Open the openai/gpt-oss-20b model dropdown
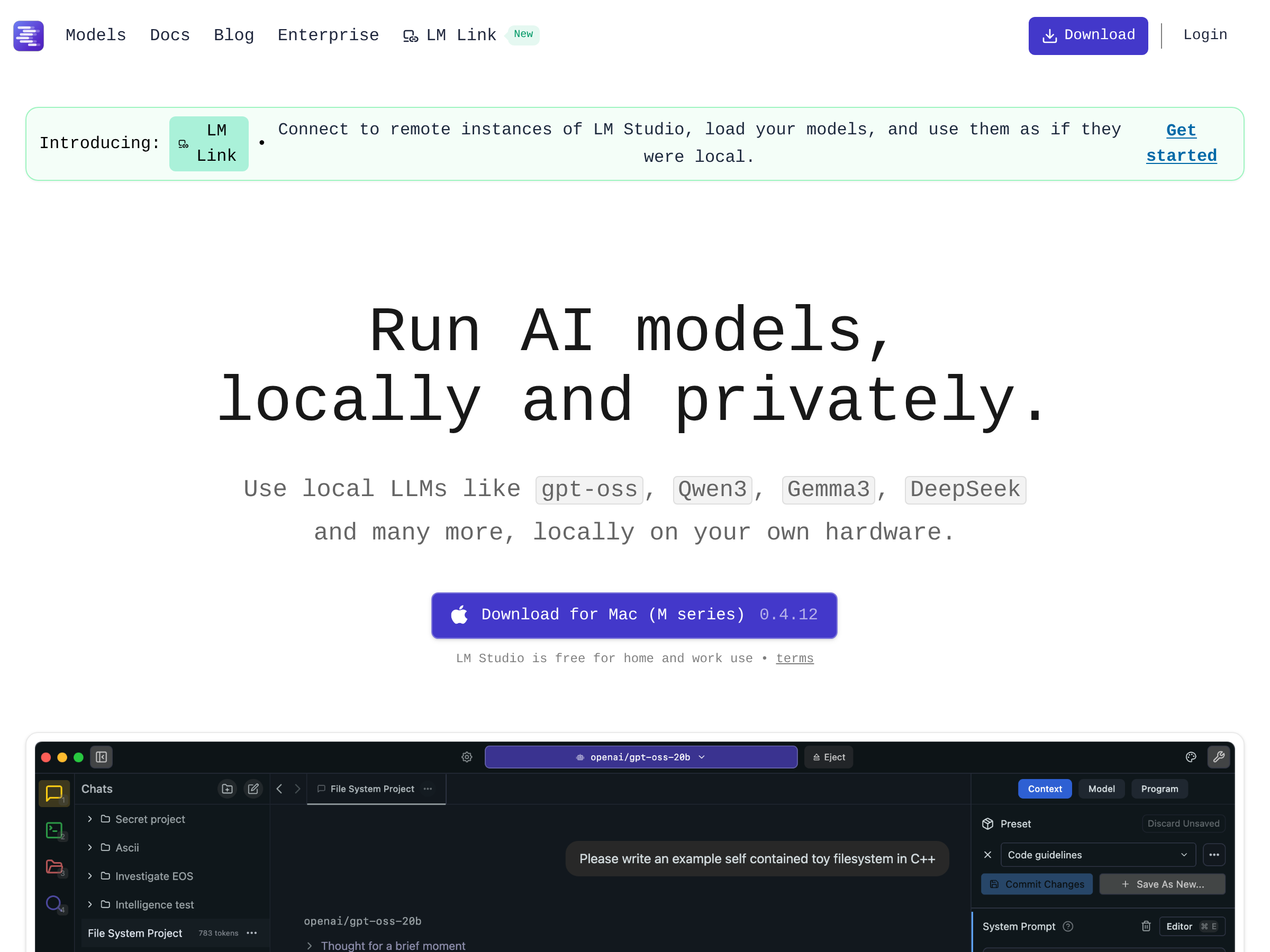Screen dimensions: 1270x952 coord(641,757)
